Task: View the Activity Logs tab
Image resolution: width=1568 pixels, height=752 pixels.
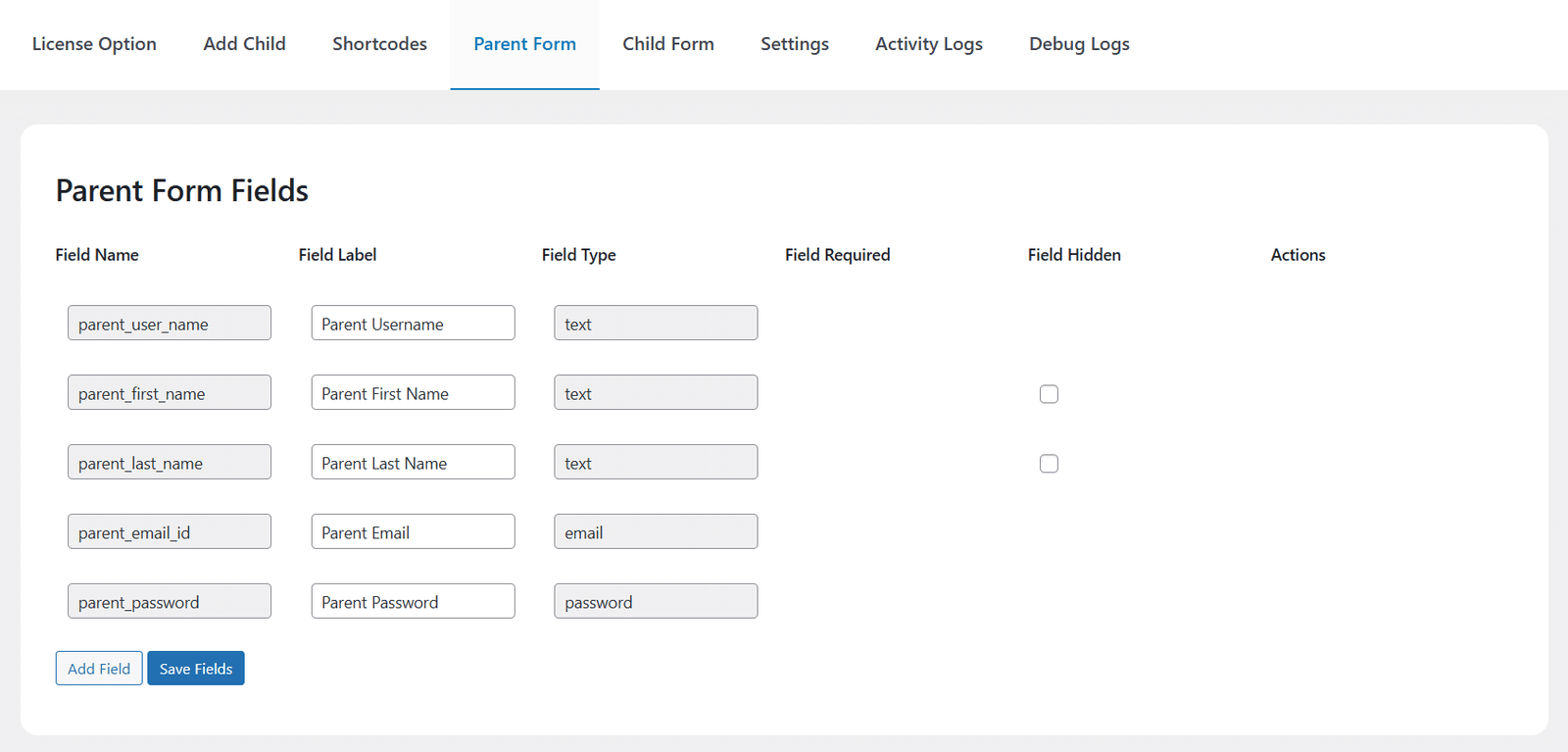Action: [x=929, y=44]
